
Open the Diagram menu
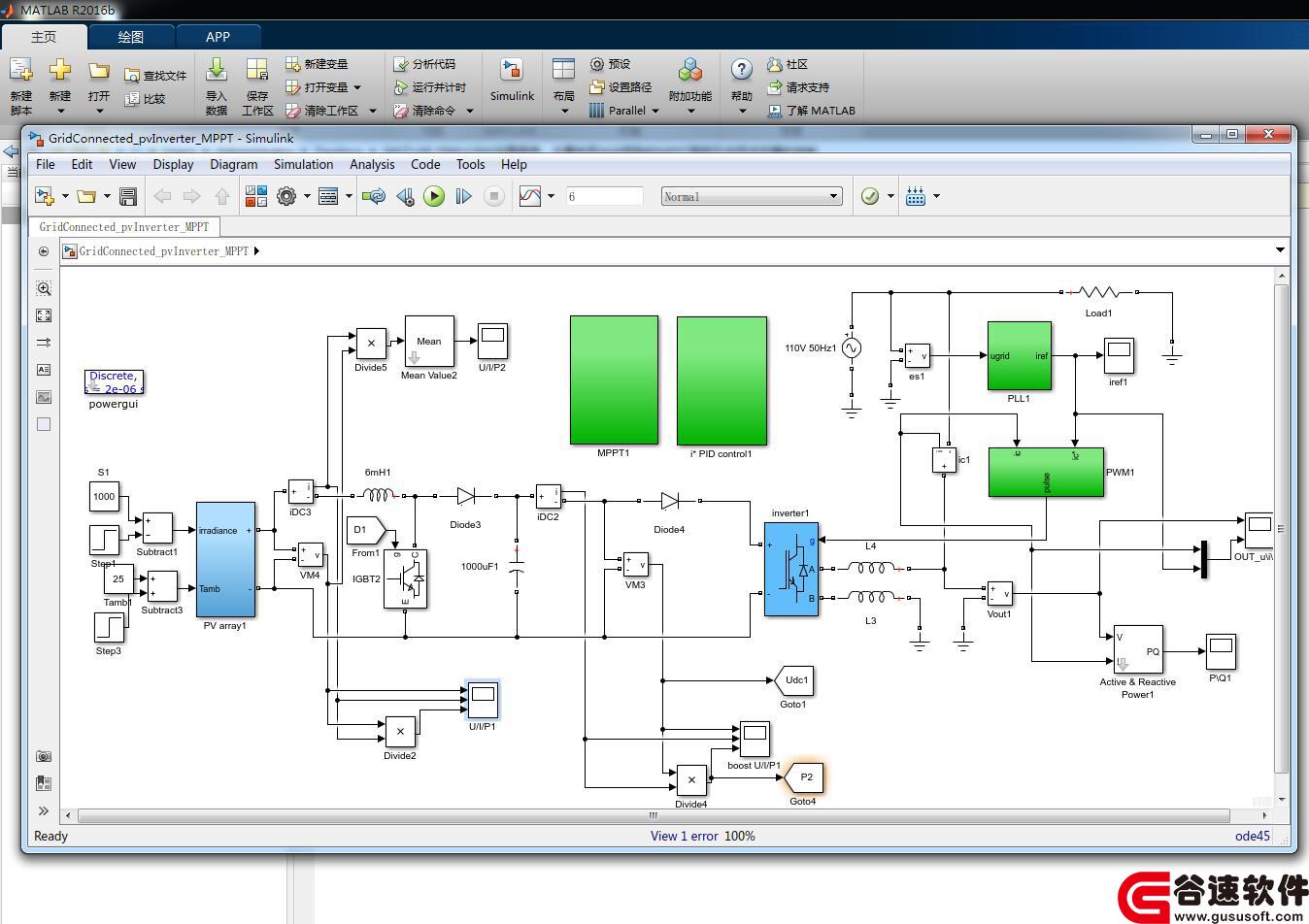pos(233,164)
